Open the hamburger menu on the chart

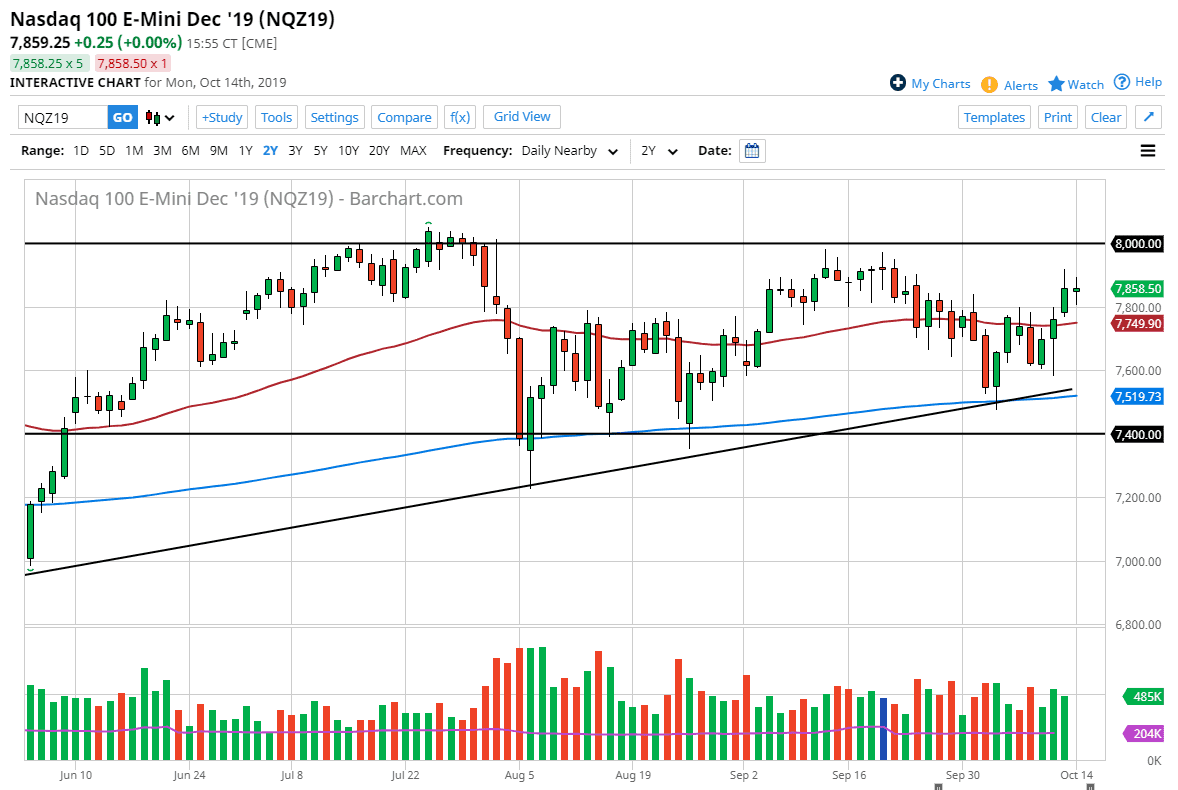[x=1148, y=150]
